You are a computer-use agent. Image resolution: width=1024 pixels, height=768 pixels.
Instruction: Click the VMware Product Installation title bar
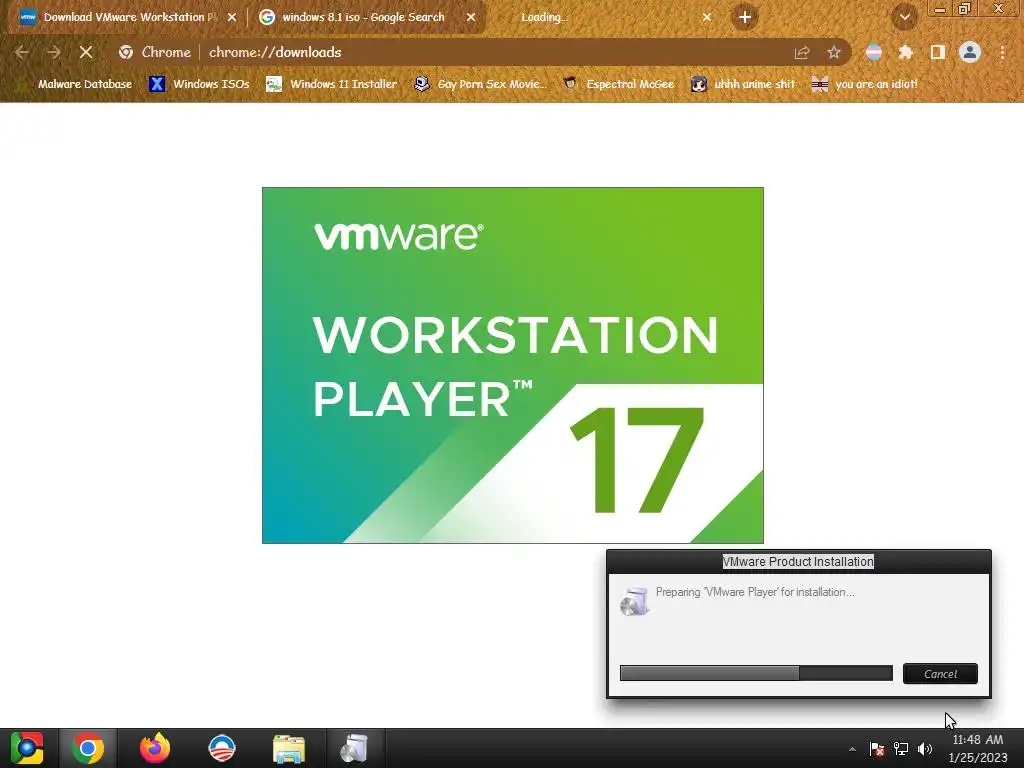[798, 562]
